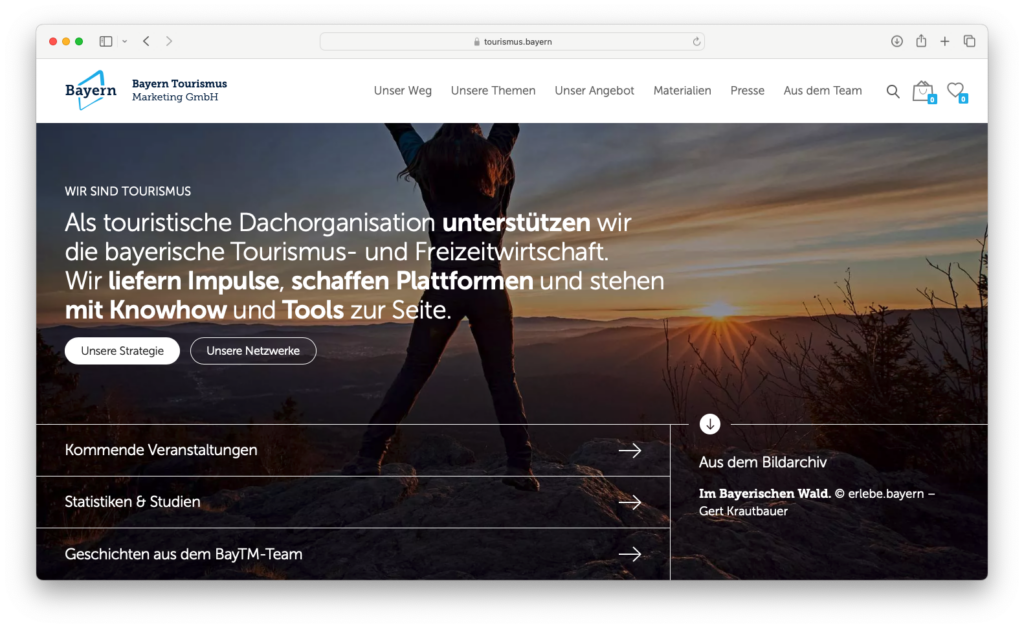Click the Bayern logo in the header
The image size is (1024, 628).
(x=91, y=90)
